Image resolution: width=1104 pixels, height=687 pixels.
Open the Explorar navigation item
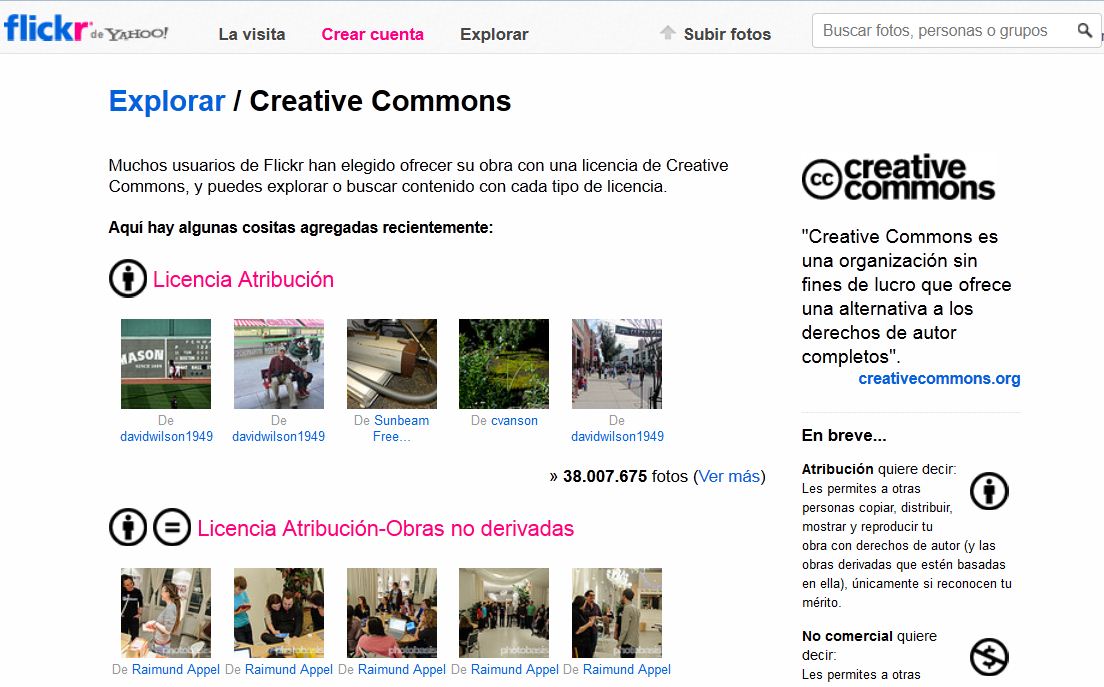(x=494, y=34)
